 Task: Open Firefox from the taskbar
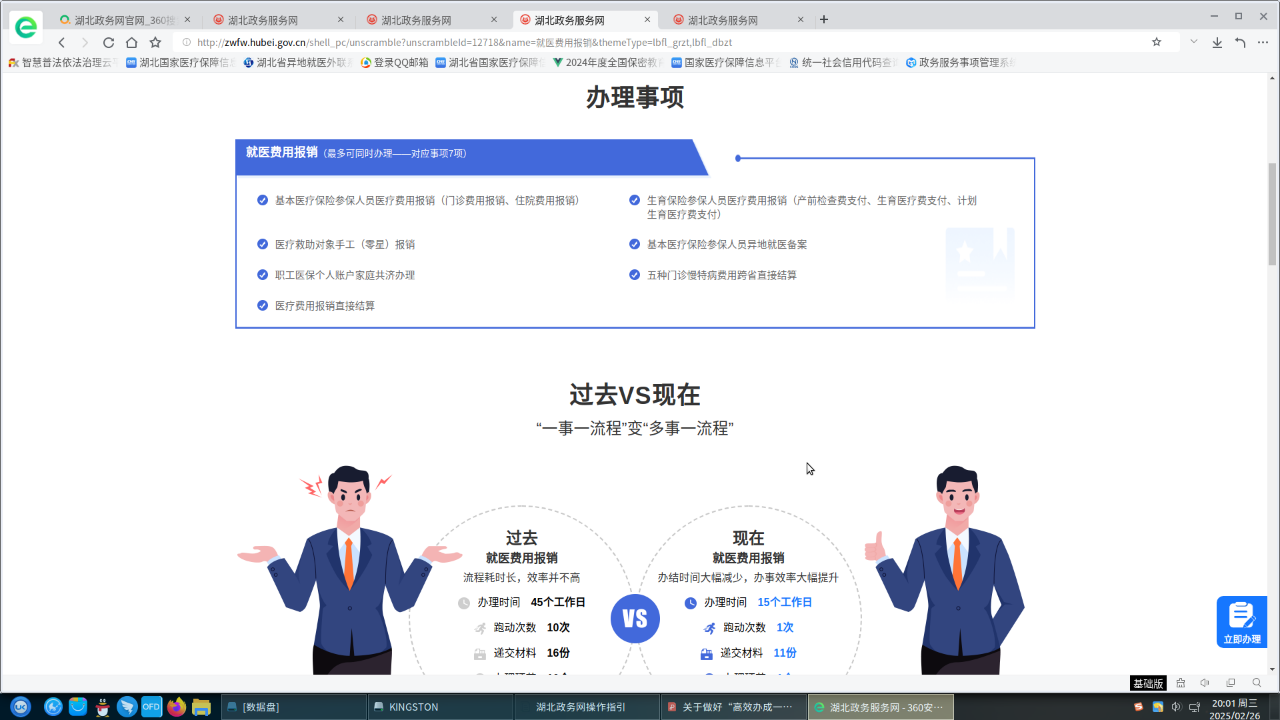pos(177,707)
